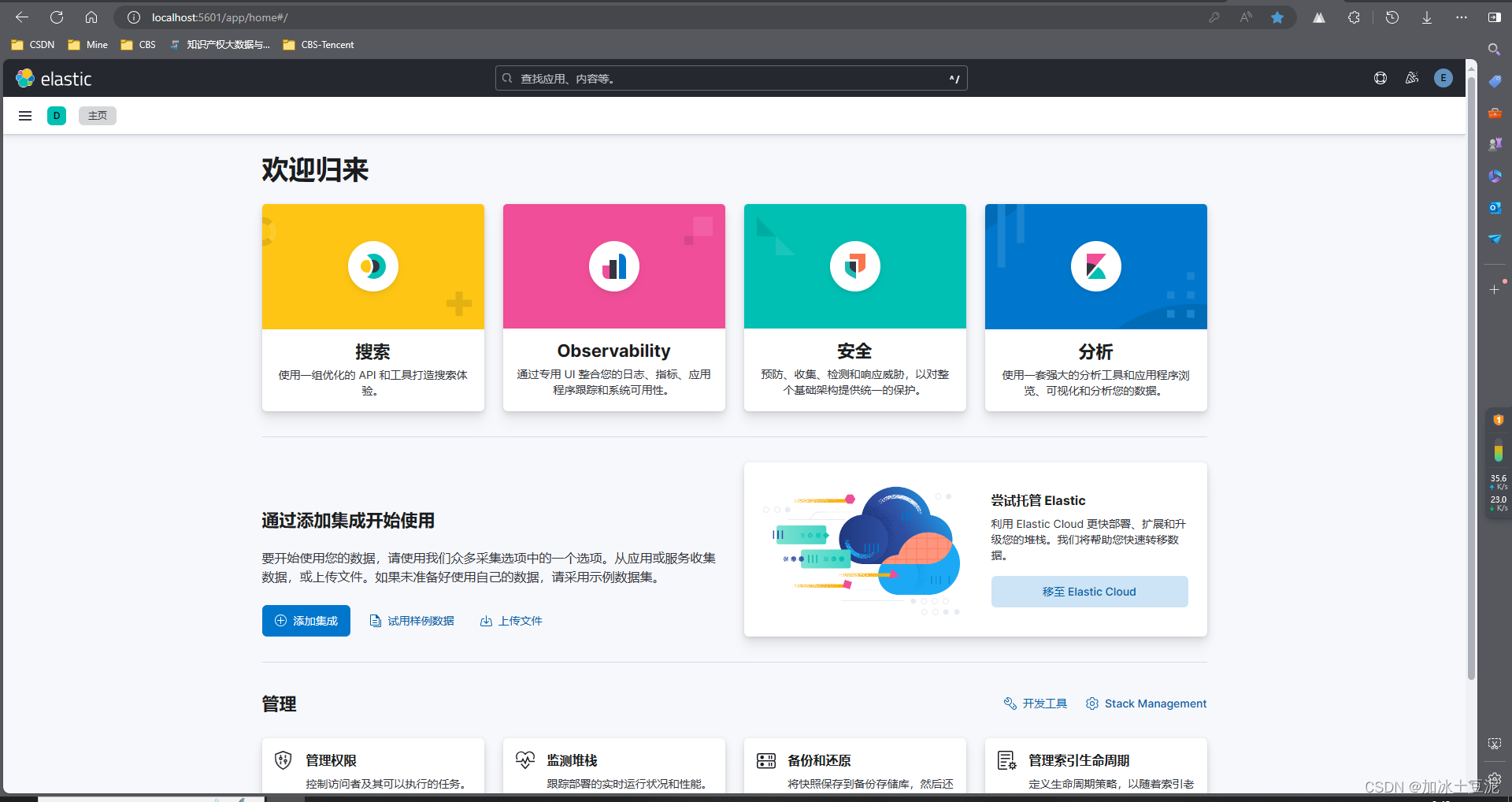Click the Enterprise Search icon on yellow card
Screen dimensions: 1512x802
point(373,266)
